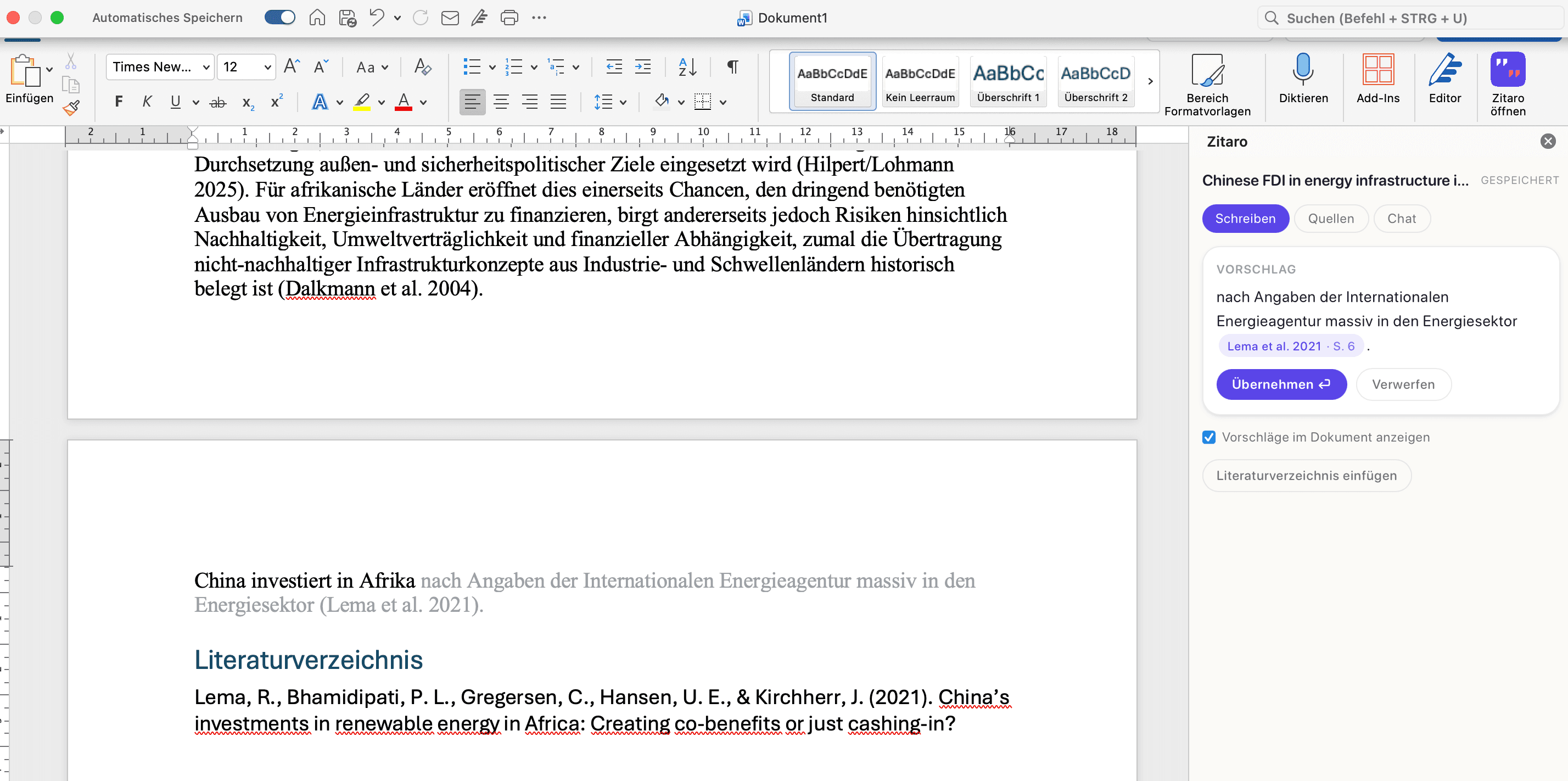
Task: Apply yellow text highlight color
Action: [362, 102]
